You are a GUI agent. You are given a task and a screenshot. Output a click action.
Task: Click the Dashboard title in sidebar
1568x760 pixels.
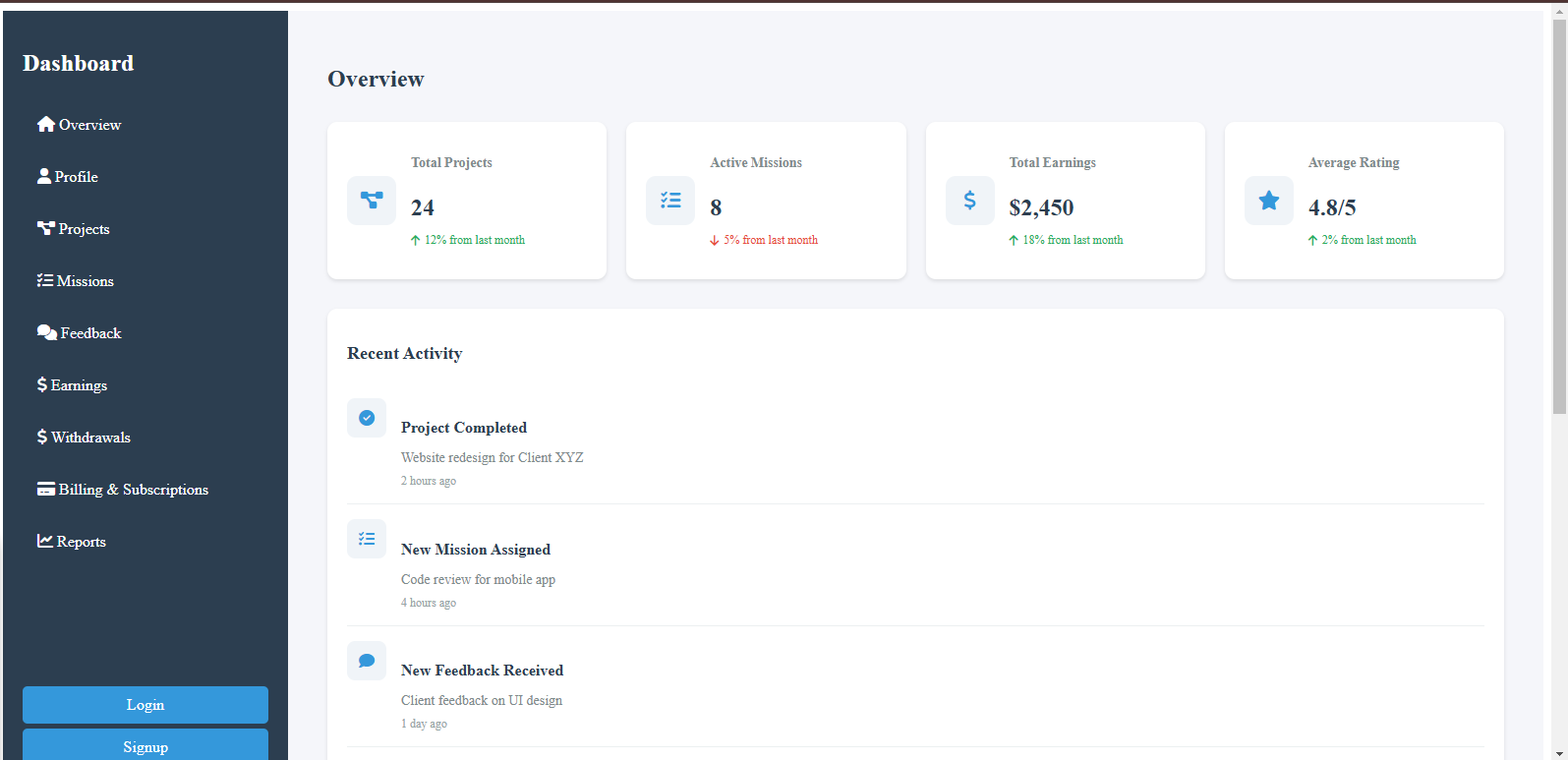pyautogui.click(x=79, y=63)
